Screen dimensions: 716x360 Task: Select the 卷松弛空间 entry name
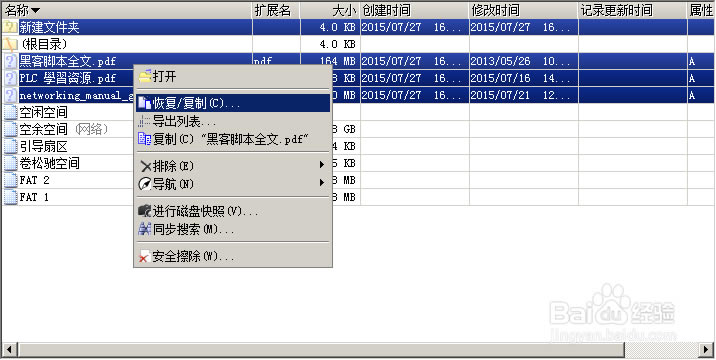[49, 163]
